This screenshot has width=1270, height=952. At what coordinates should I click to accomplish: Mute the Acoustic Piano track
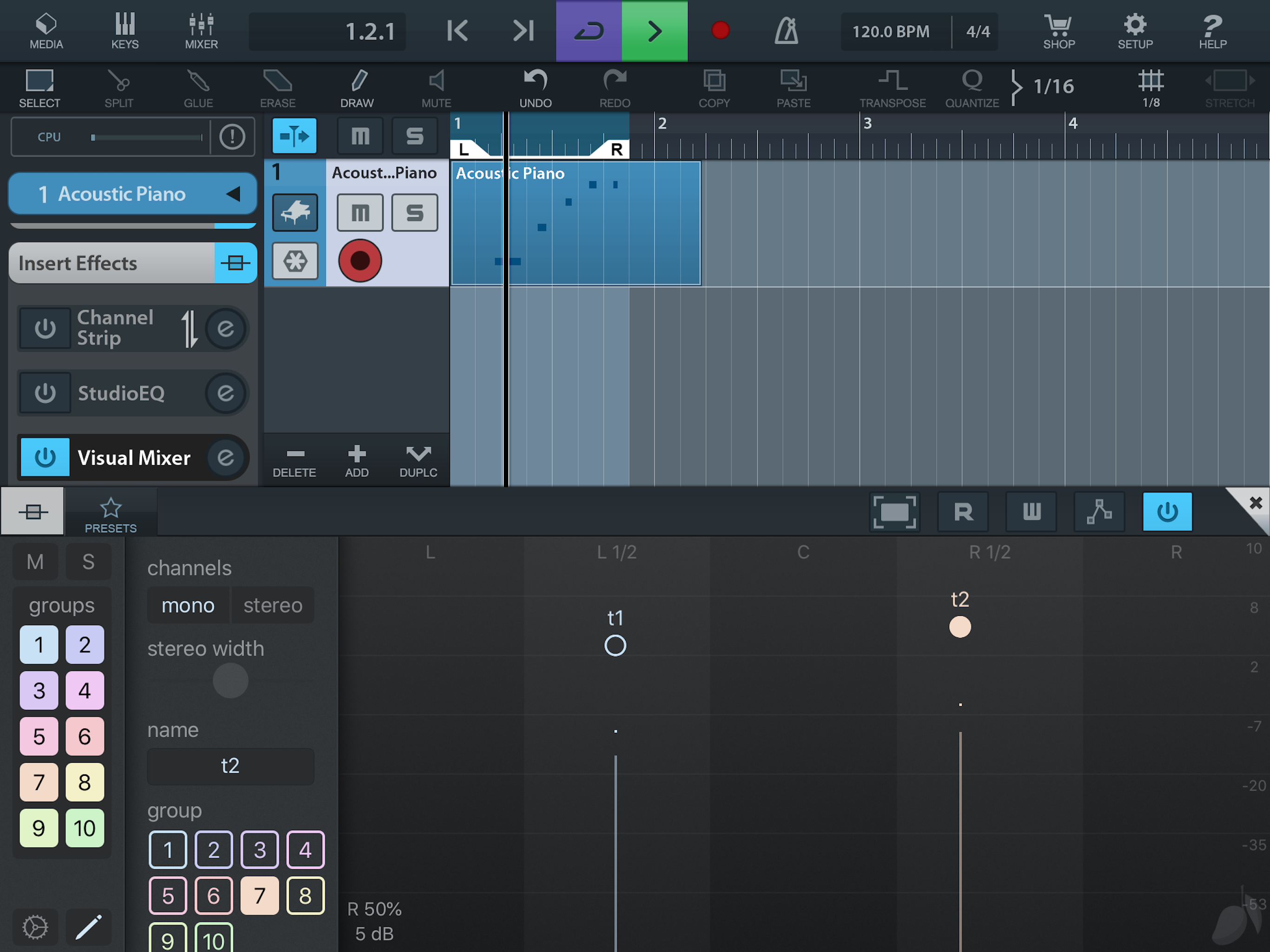pos(360,212)
